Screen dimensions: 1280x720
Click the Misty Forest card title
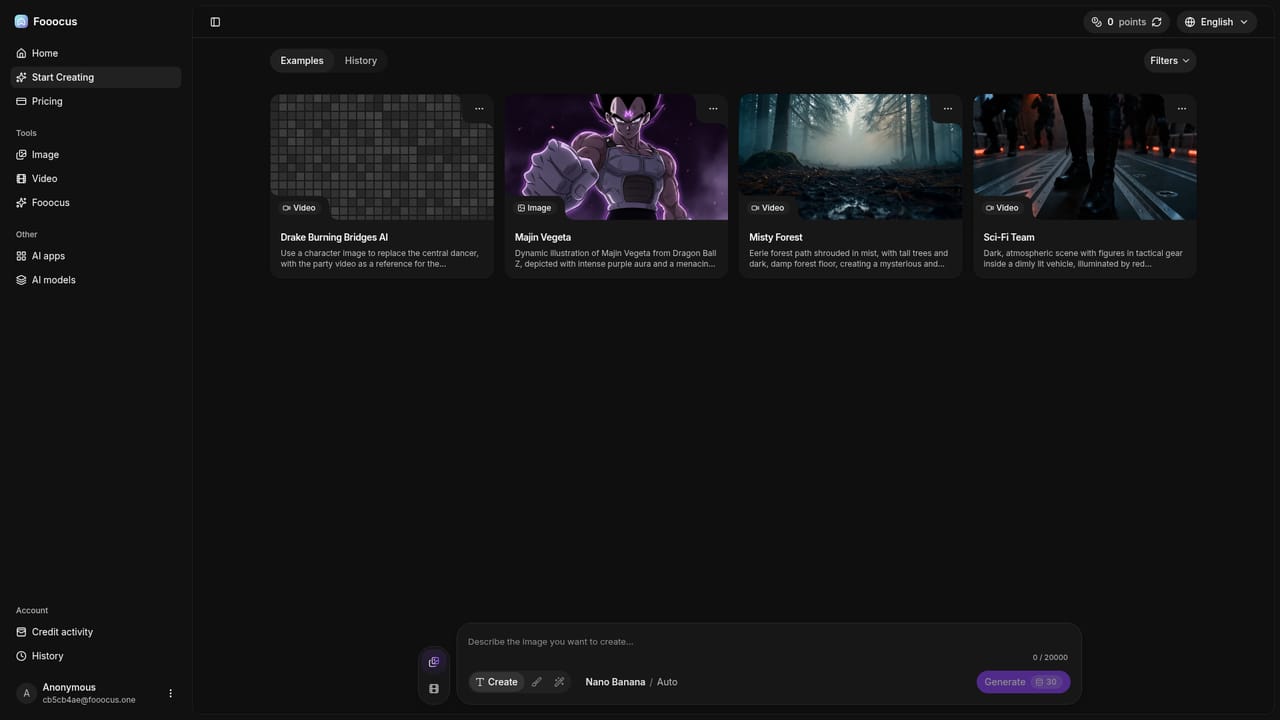pyautogui.click(x=776, y=237)
